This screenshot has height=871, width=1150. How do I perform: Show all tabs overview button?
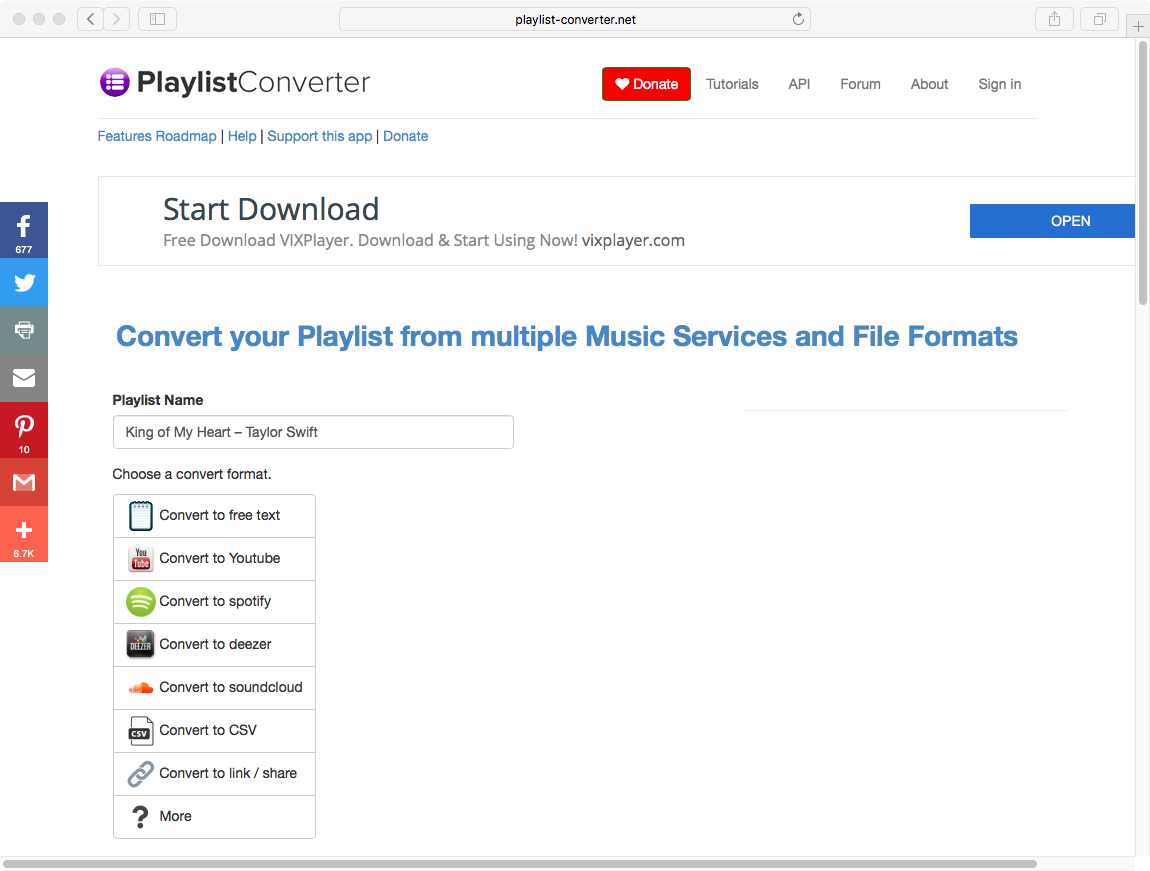(x=1099, y=19)
